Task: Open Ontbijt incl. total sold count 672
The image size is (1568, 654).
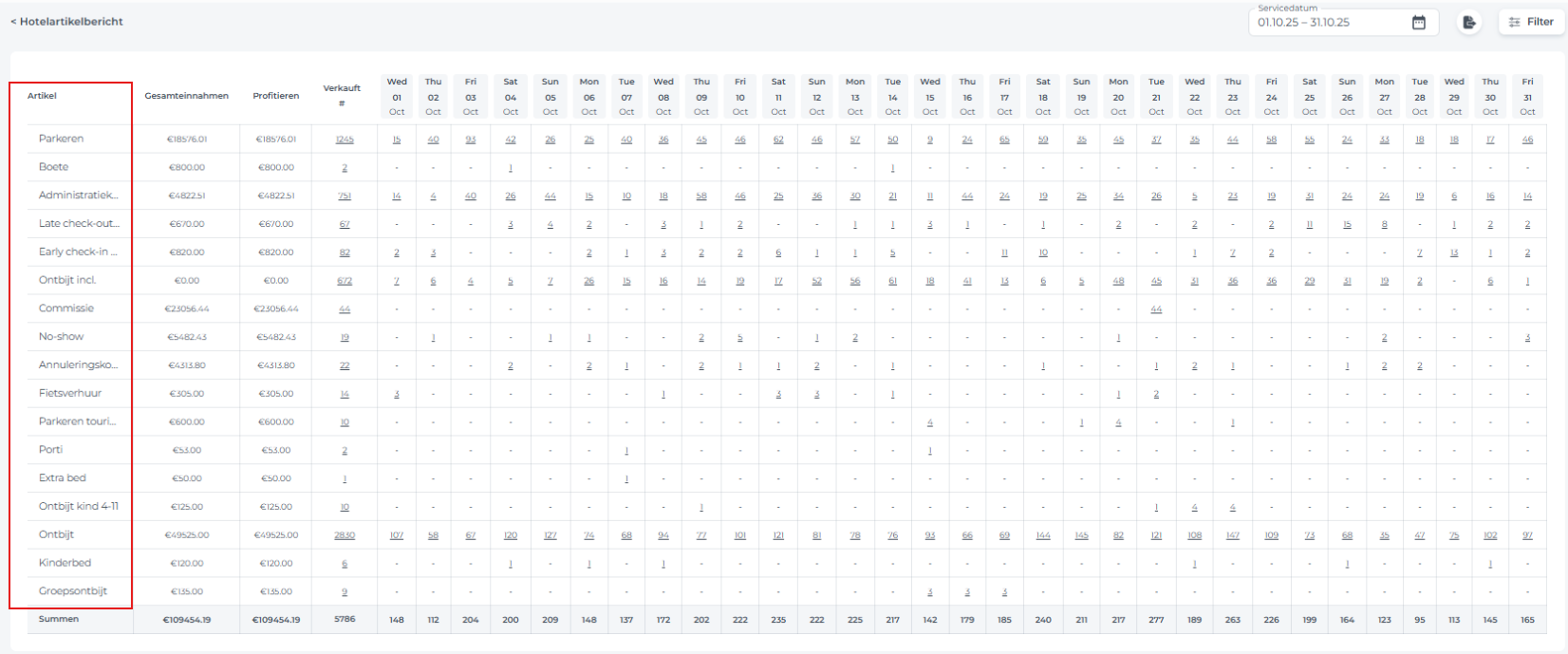Action: coord(344,281)
